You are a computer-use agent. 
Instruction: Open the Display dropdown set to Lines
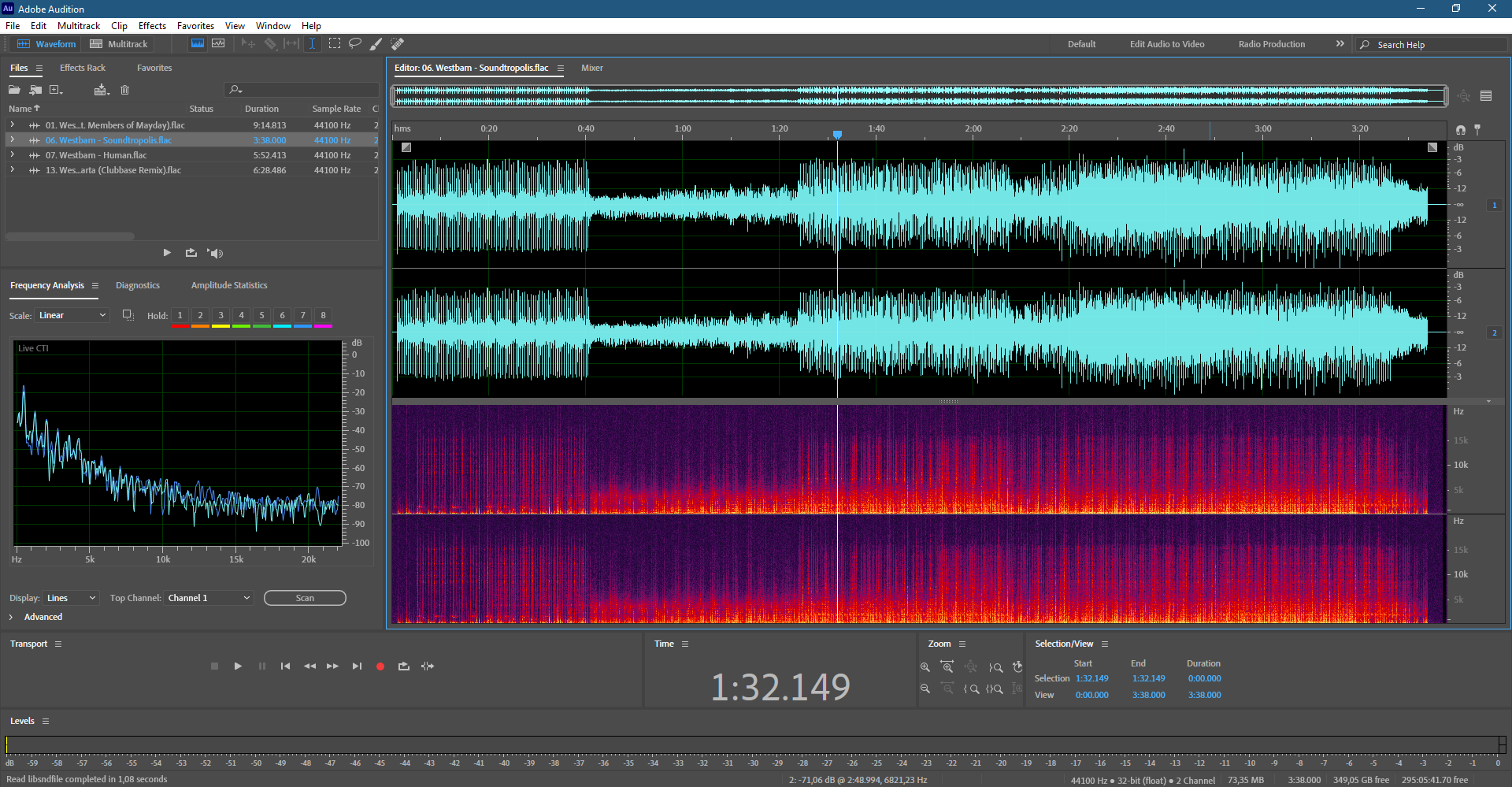(71, 598)
